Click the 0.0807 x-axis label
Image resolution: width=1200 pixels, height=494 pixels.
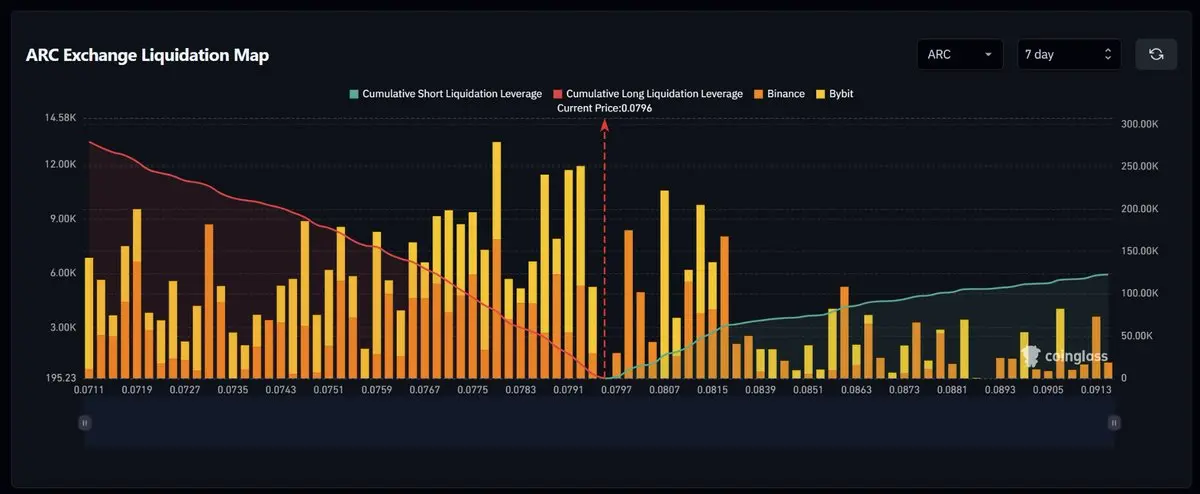[664, 392]
